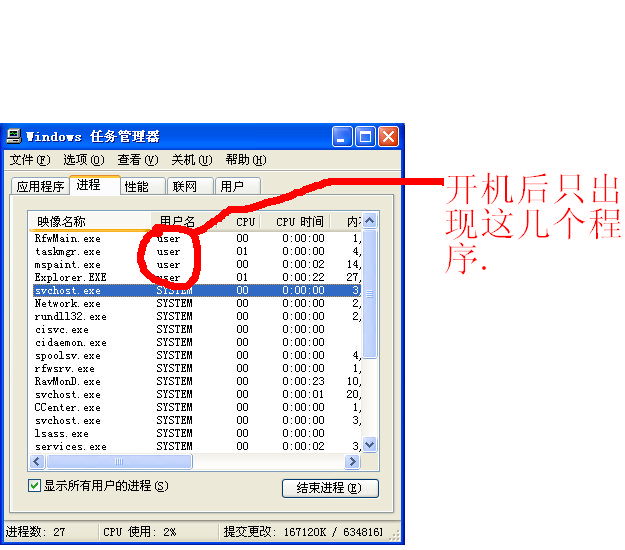Switch to the 联网 tab
This screenshot has height=550, width=625.
191,187
